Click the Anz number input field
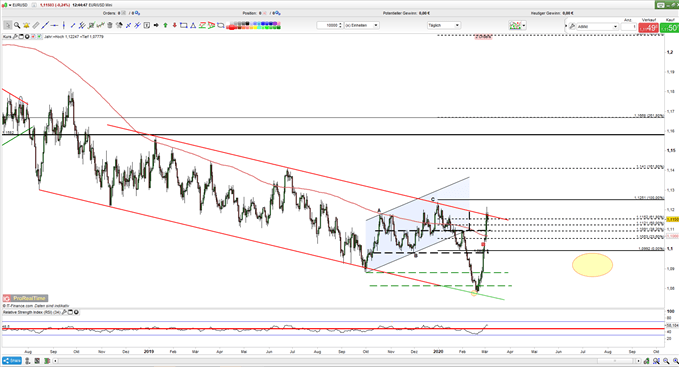Screen dimensions: 679x367 coord(628,26)
